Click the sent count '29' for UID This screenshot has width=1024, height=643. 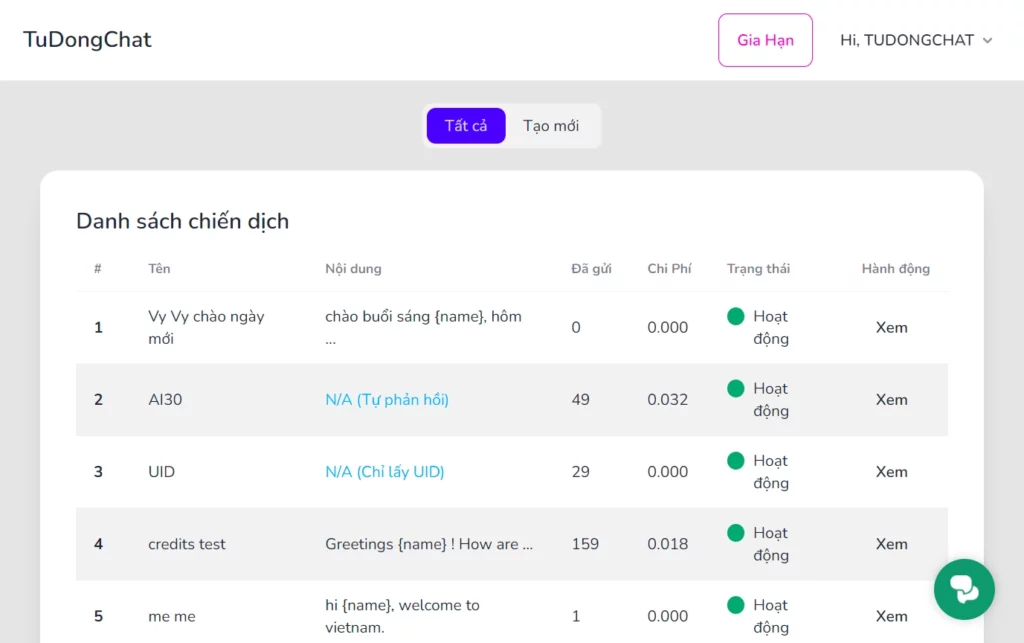(581, 471)
